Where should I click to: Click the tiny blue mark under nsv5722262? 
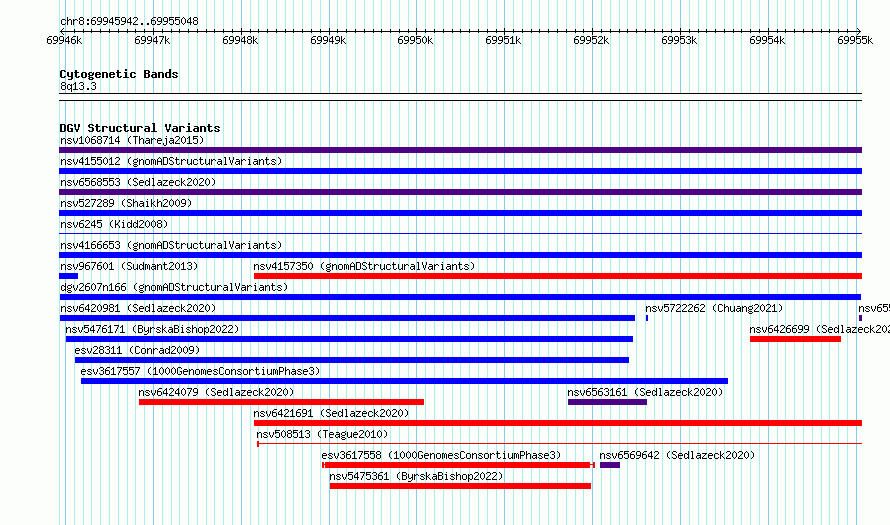pos(646,318)
